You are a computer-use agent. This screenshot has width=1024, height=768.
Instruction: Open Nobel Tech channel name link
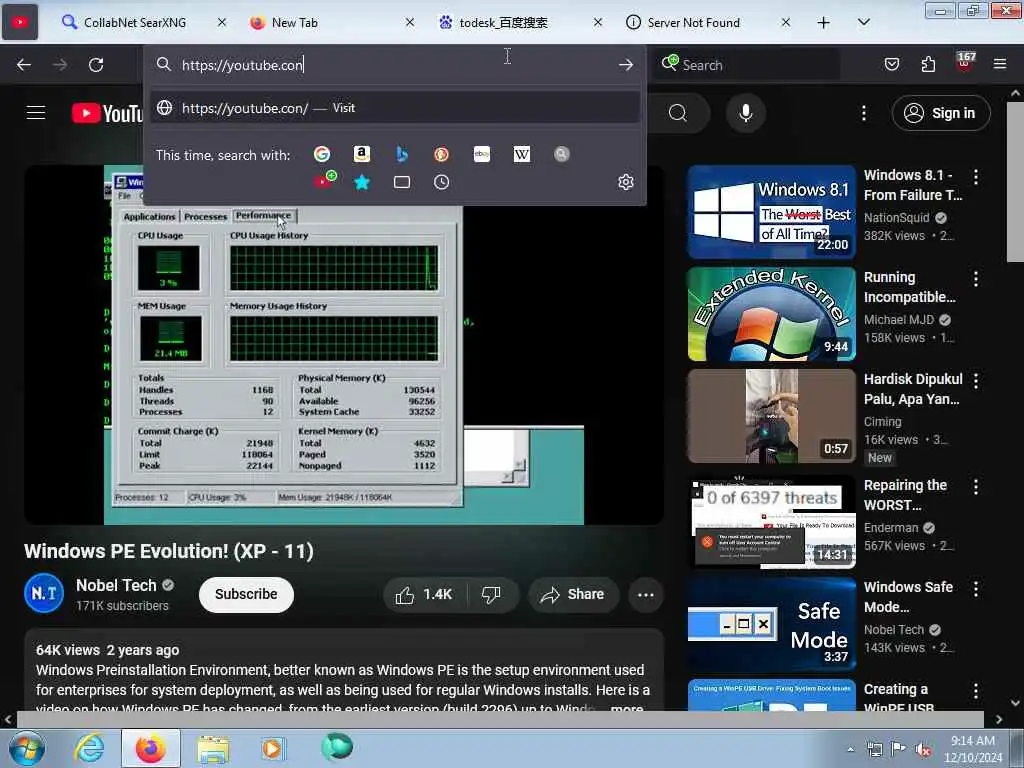click(x=116, y=585)
